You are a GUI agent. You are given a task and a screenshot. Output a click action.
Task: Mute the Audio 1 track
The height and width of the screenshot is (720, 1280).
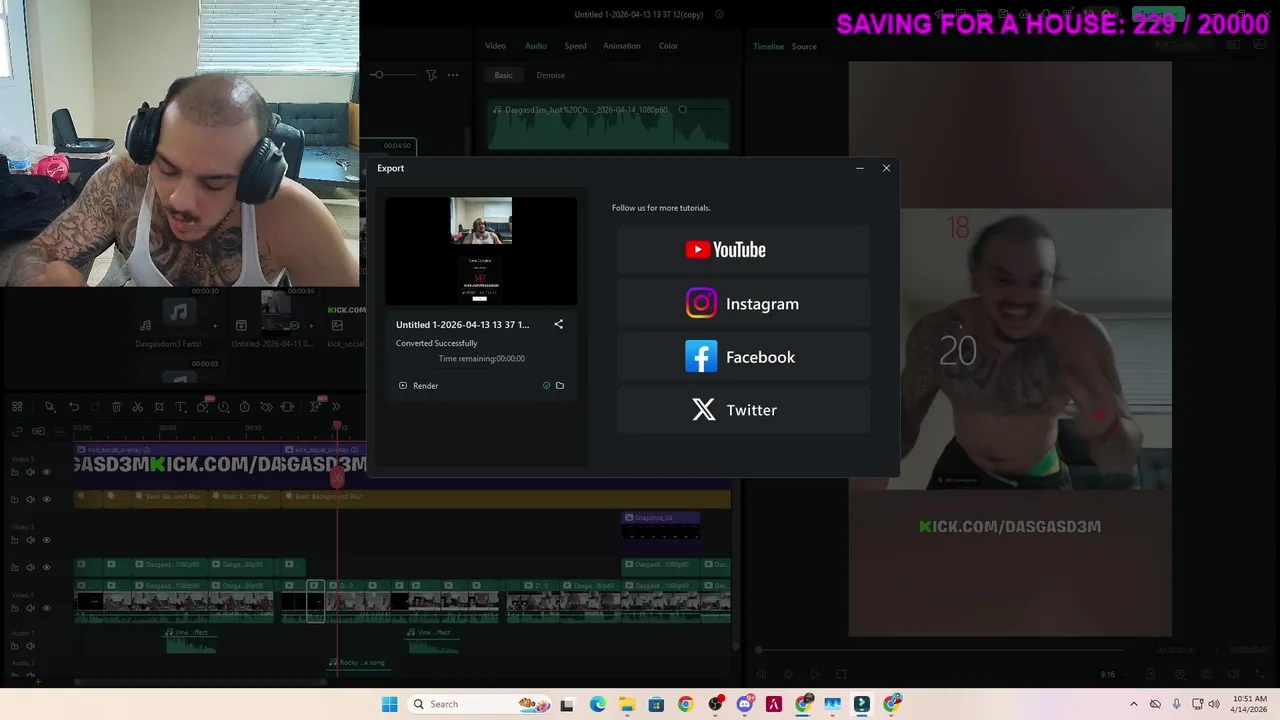(x=30, y=646)
